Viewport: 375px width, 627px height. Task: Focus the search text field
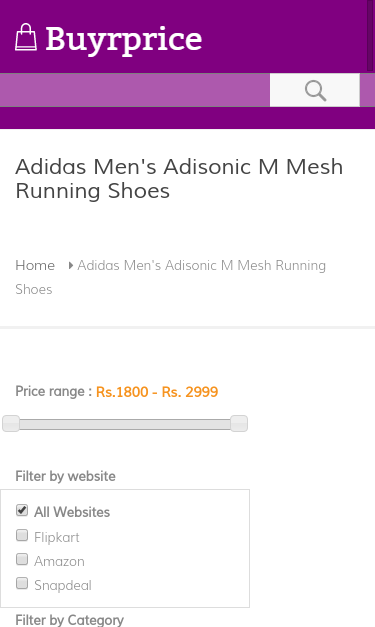point(135,90)
